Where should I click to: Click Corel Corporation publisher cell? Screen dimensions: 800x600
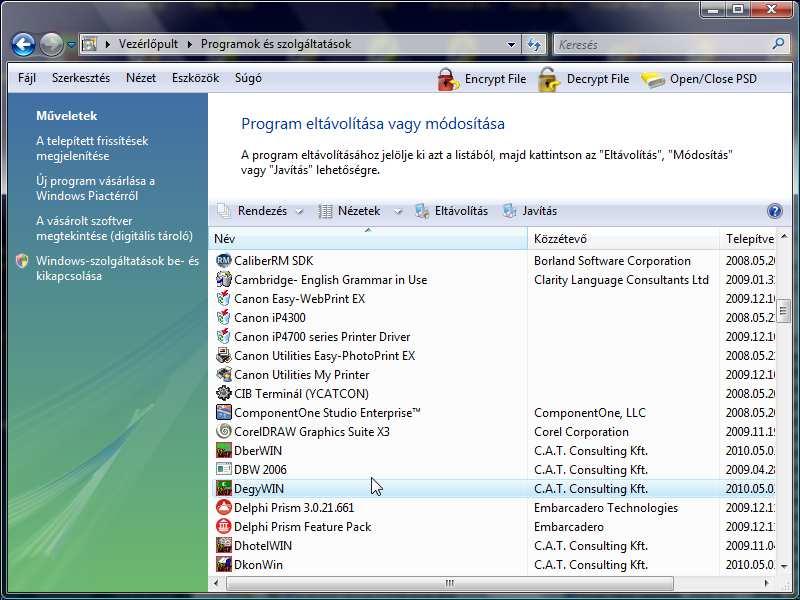coord(581,432)
